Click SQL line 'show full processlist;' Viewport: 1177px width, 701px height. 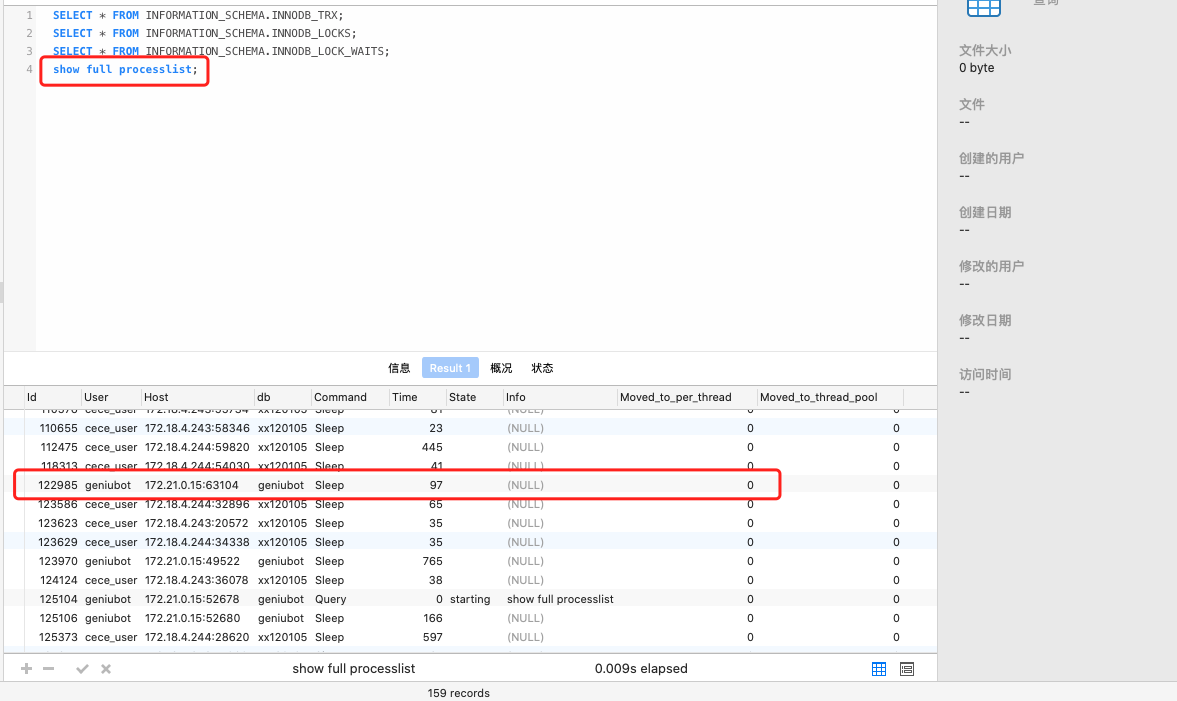pos(125,69)
